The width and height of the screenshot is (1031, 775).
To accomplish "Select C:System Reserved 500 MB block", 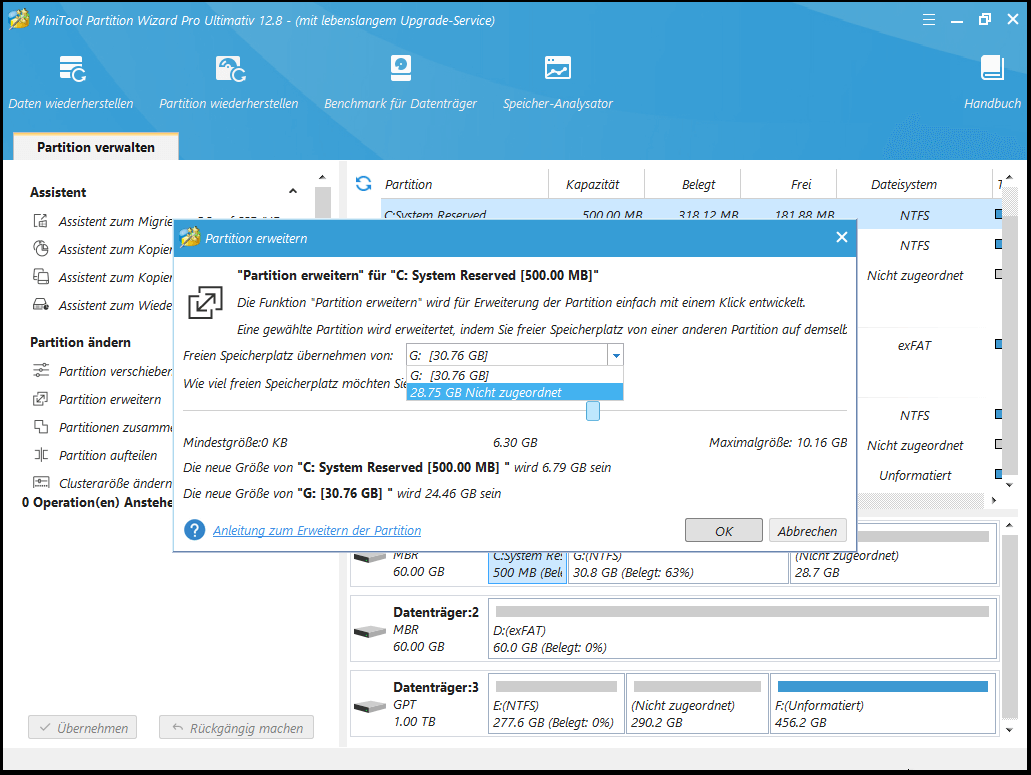I will (527, 566).
